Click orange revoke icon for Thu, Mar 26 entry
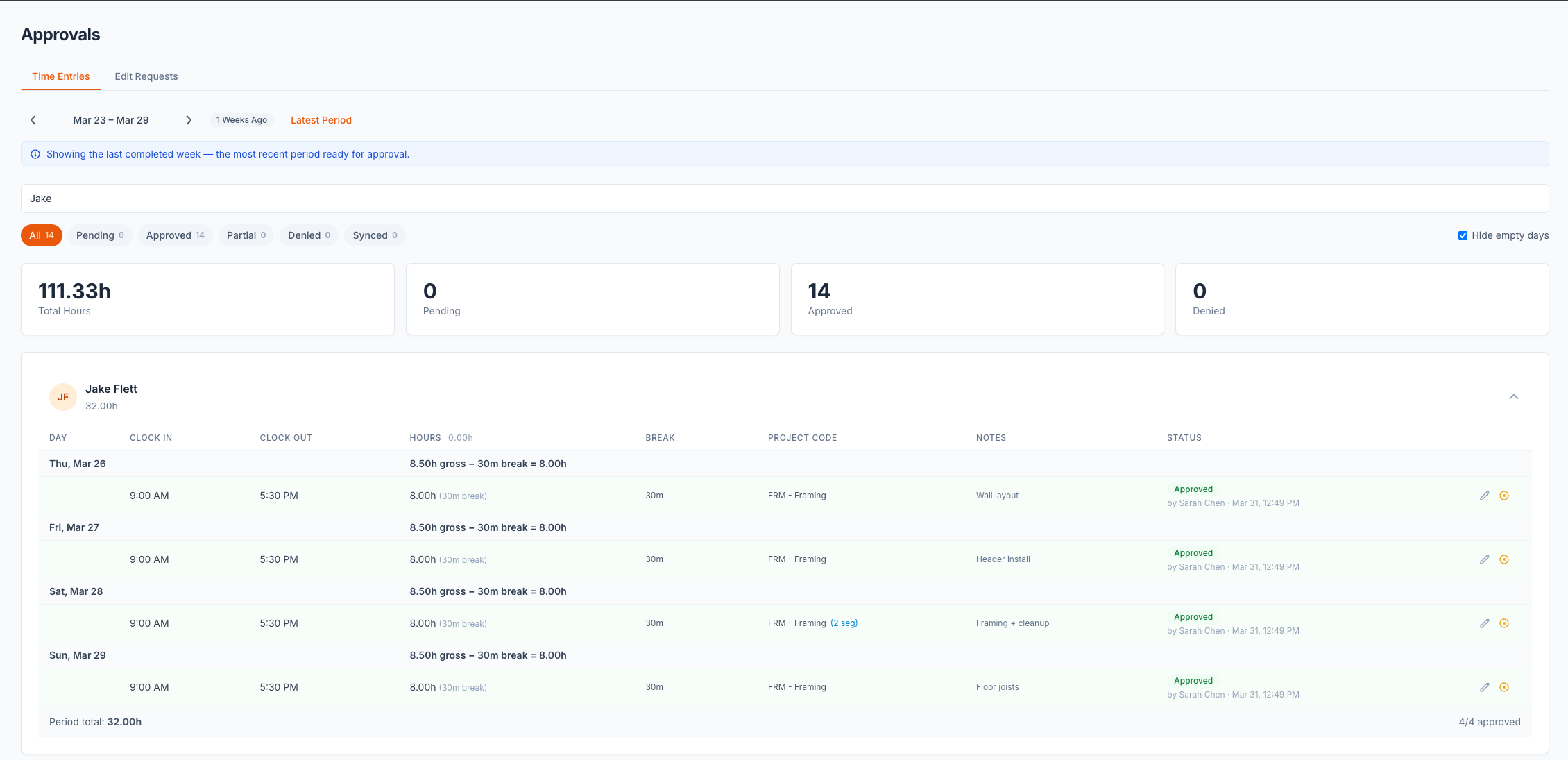This screenshot has width=1568, height=760. click(x=1503, y=496)
